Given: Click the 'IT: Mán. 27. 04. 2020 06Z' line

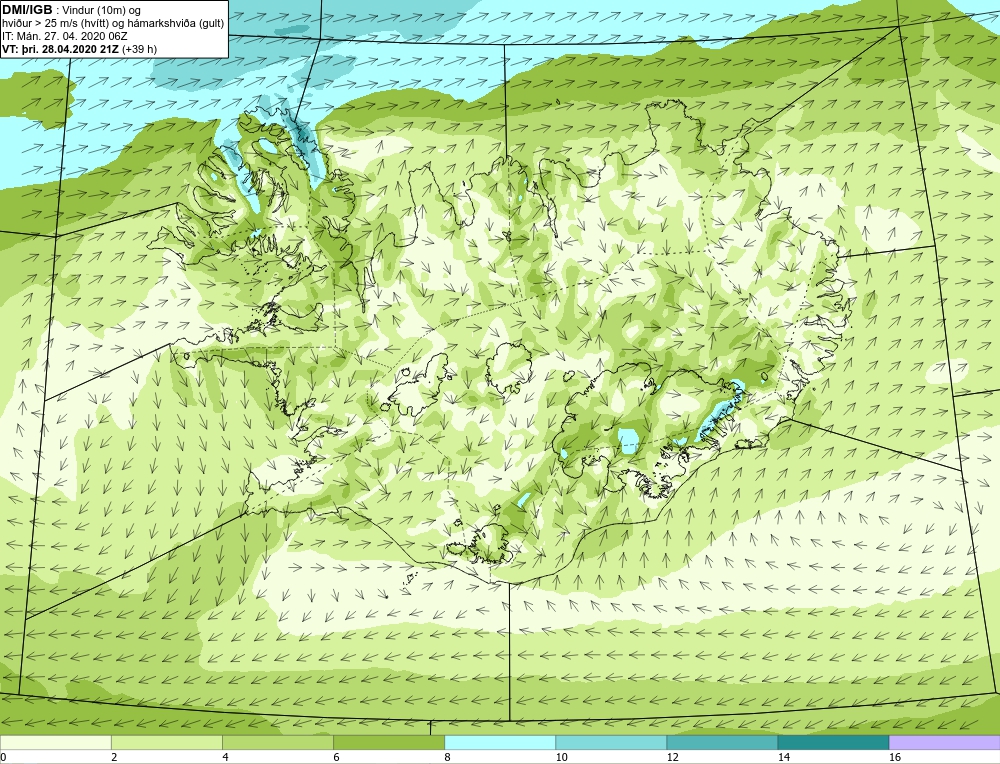Looking at the screenshot, I should point(64,36).
